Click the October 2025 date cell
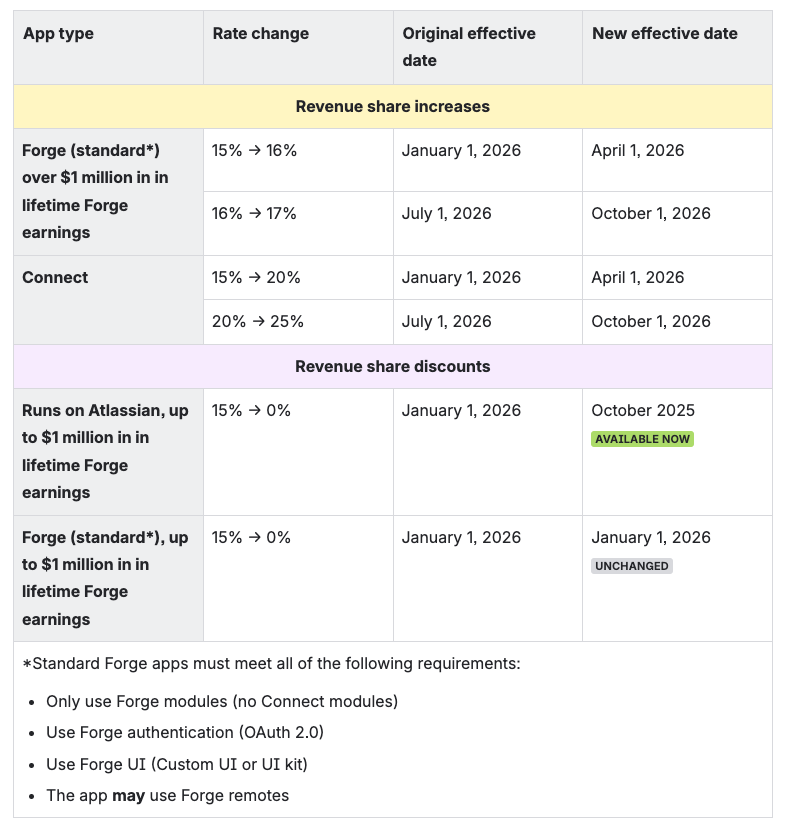Viewport: 787px width, 836px height. point(643,411)
